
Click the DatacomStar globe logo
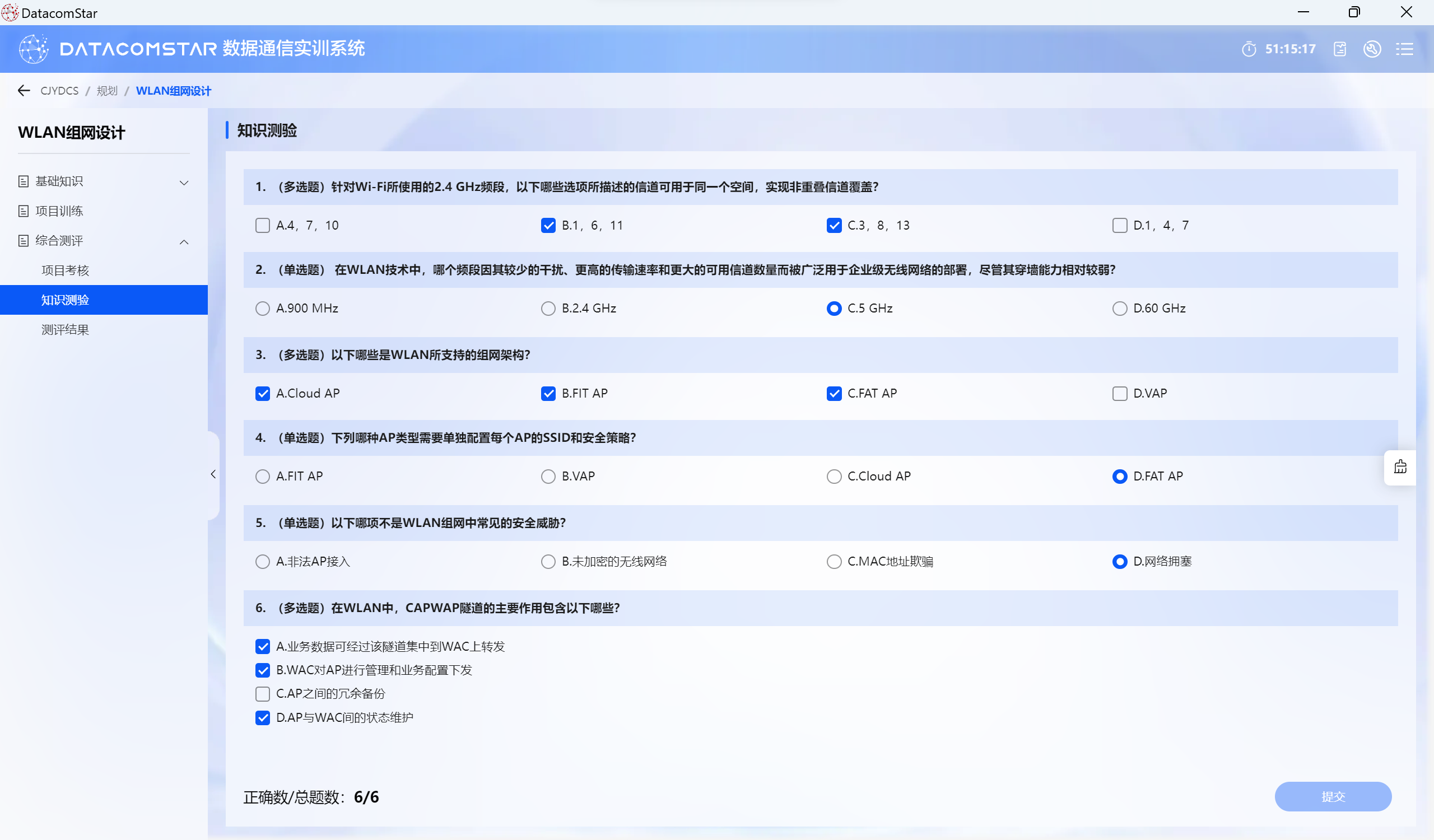click(x=34, y=49)
